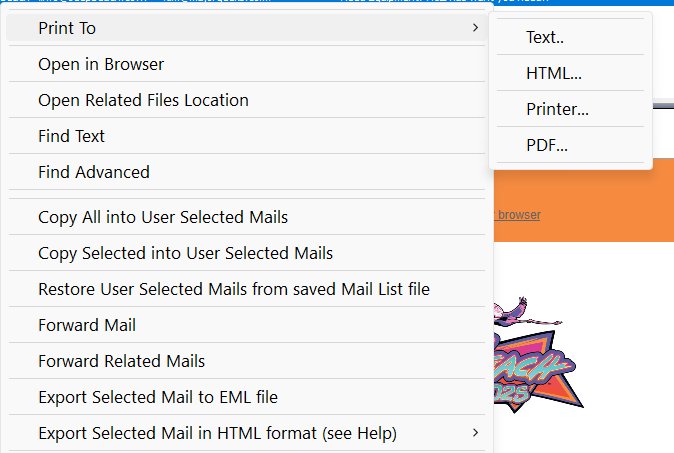Expand the Print To submenu arrow
The height and width of the screenshot is (453, 674).
click(x=474, y=28)
